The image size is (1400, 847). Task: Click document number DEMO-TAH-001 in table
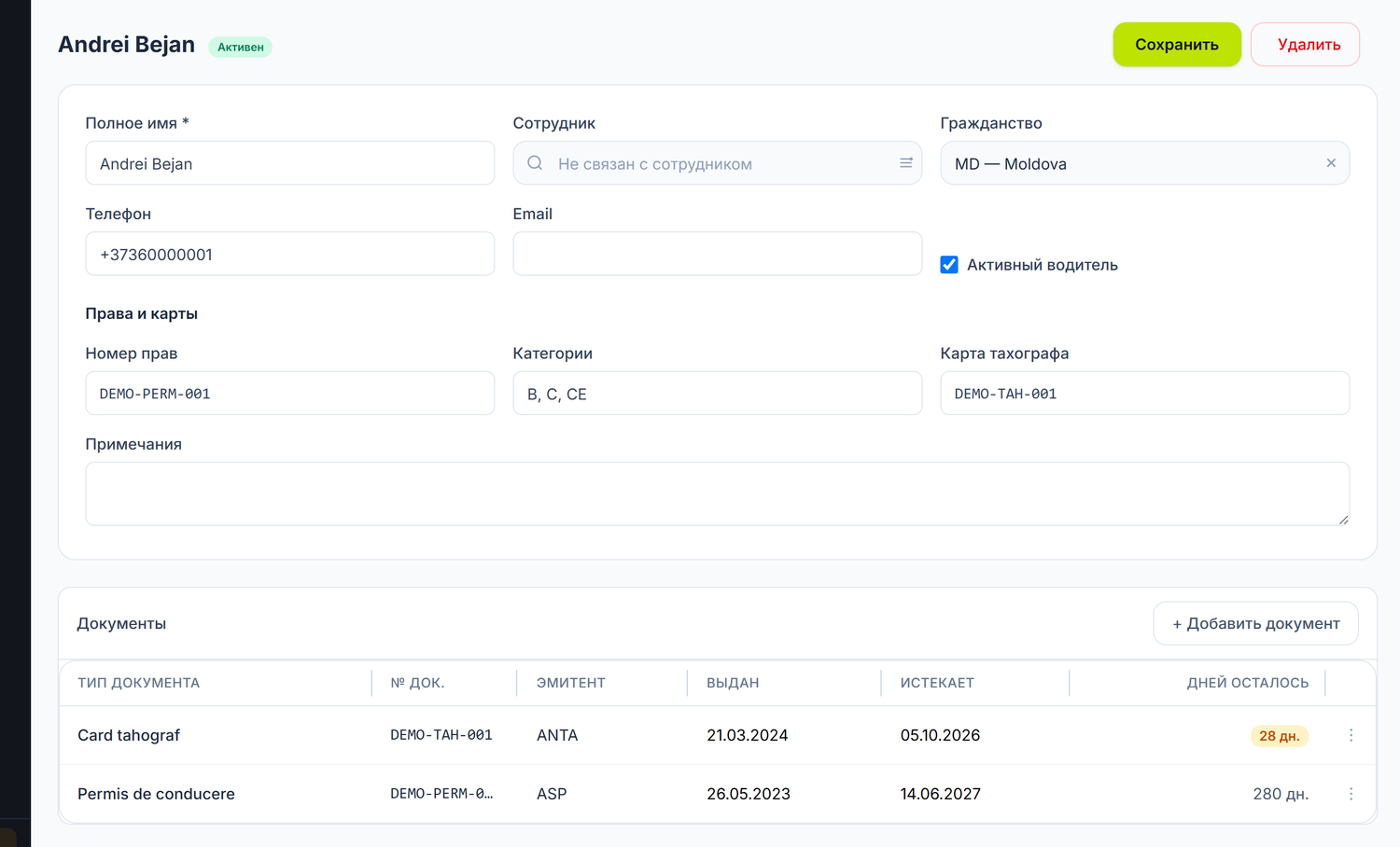(x=441, y=735)
